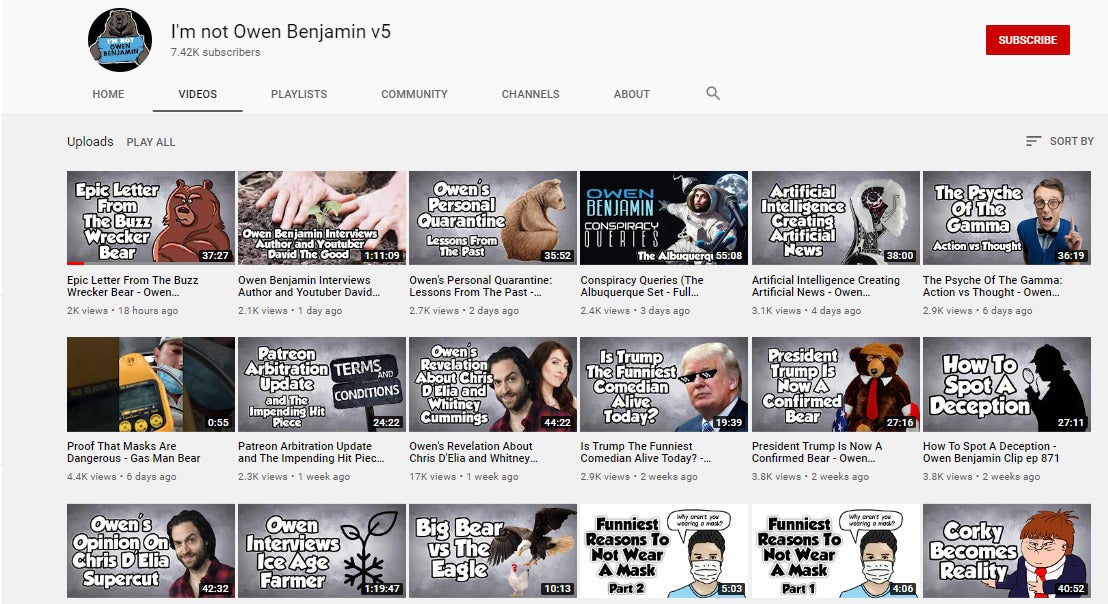Open the channel search magnifier icon

713,93
